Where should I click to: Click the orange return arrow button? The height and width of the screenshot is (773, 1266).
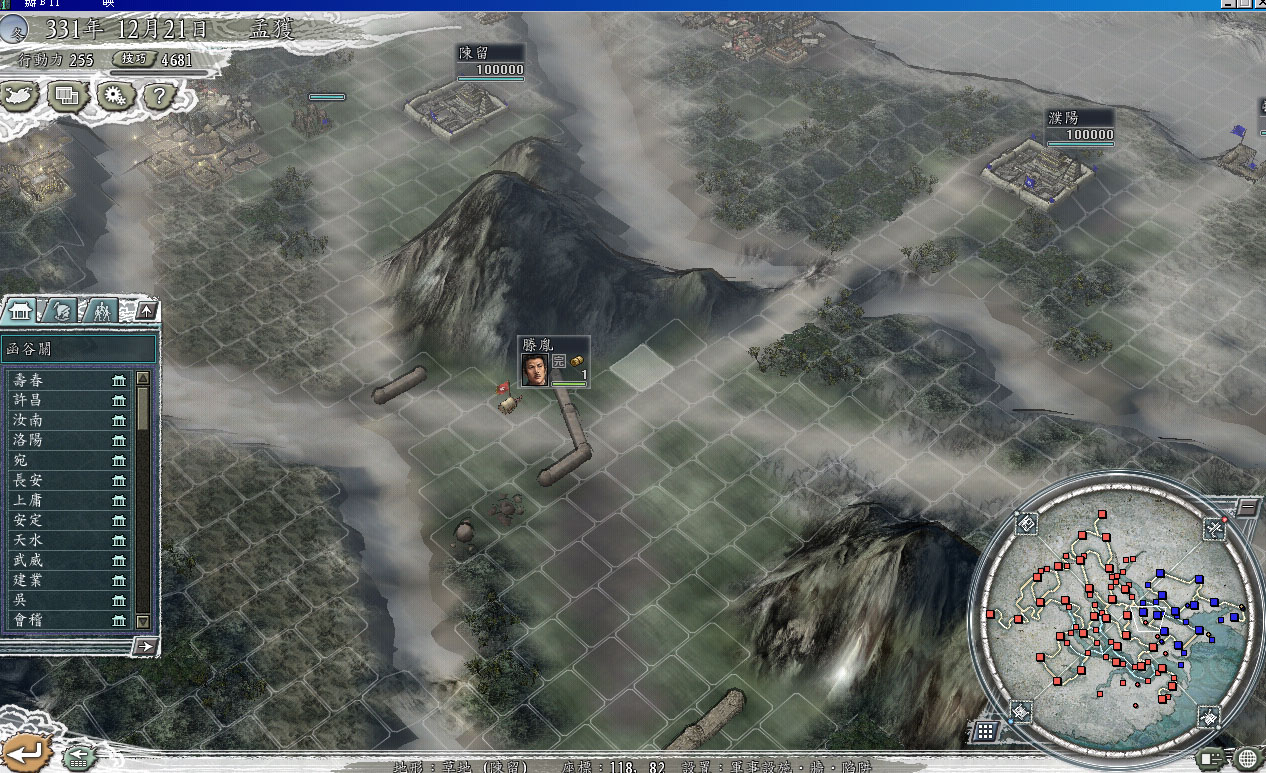pos(26,751)
